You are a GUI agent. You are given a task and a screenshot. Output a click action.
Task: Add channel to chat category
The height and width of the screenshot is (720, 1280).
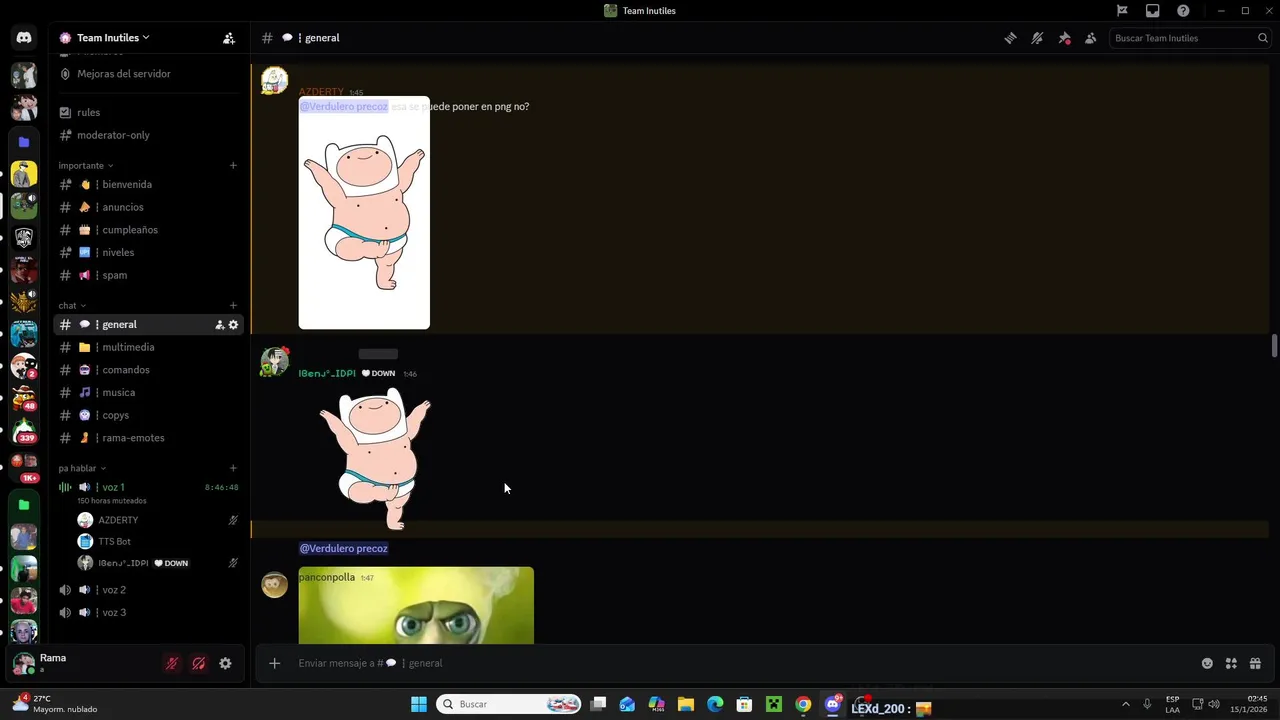tap(233, 306)
